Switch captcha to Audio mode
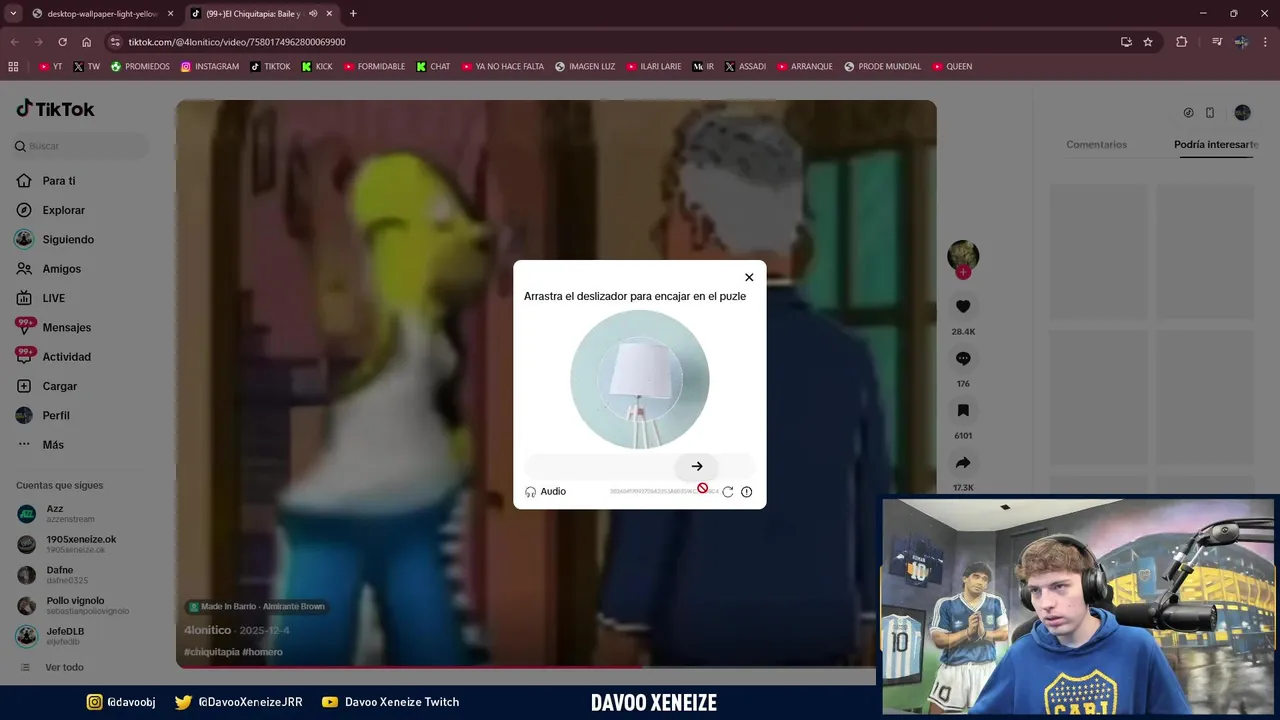The width and height of the screenshot is (1280, 720). click(x=546, y=491)
